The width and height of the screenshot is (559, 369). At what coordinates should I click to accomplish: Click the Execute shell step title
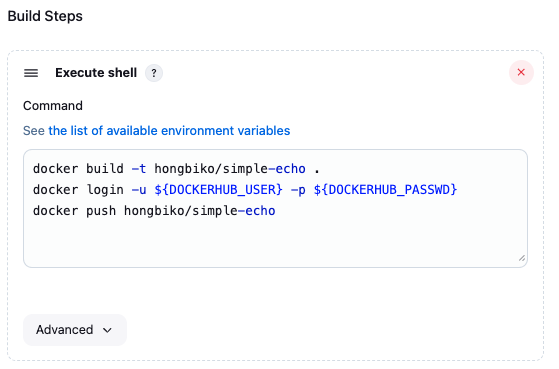96,73
